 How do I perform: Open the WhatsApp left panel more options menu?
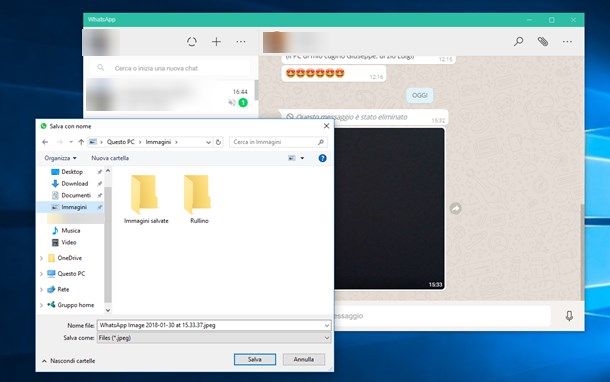(241, 42)
